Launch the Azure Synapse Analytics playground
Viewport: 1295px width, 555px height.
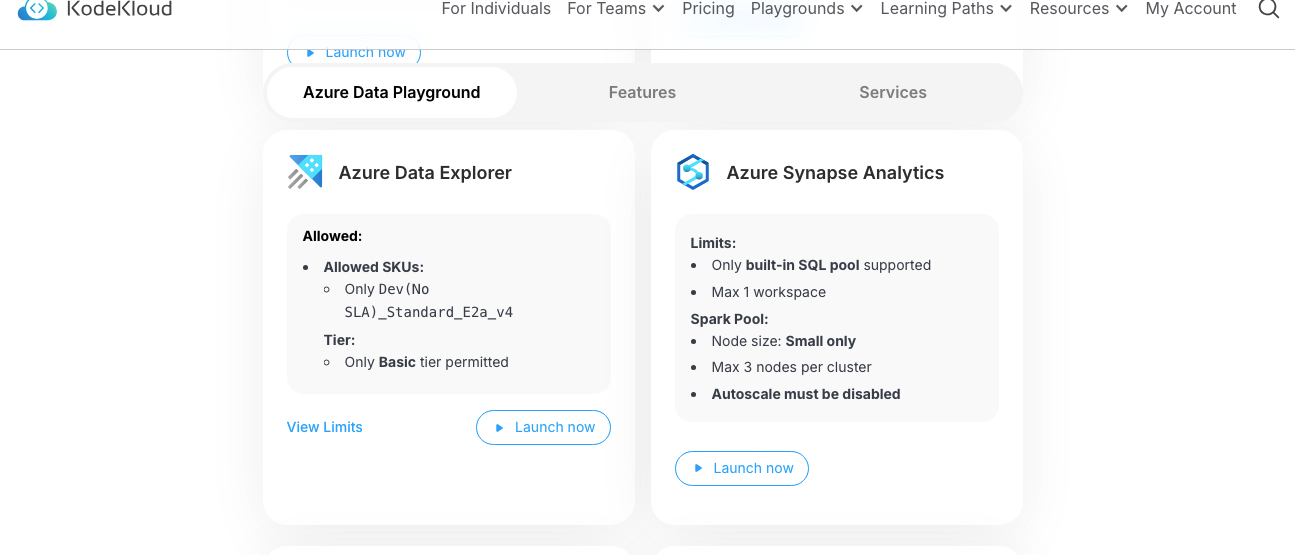(742, 468)
